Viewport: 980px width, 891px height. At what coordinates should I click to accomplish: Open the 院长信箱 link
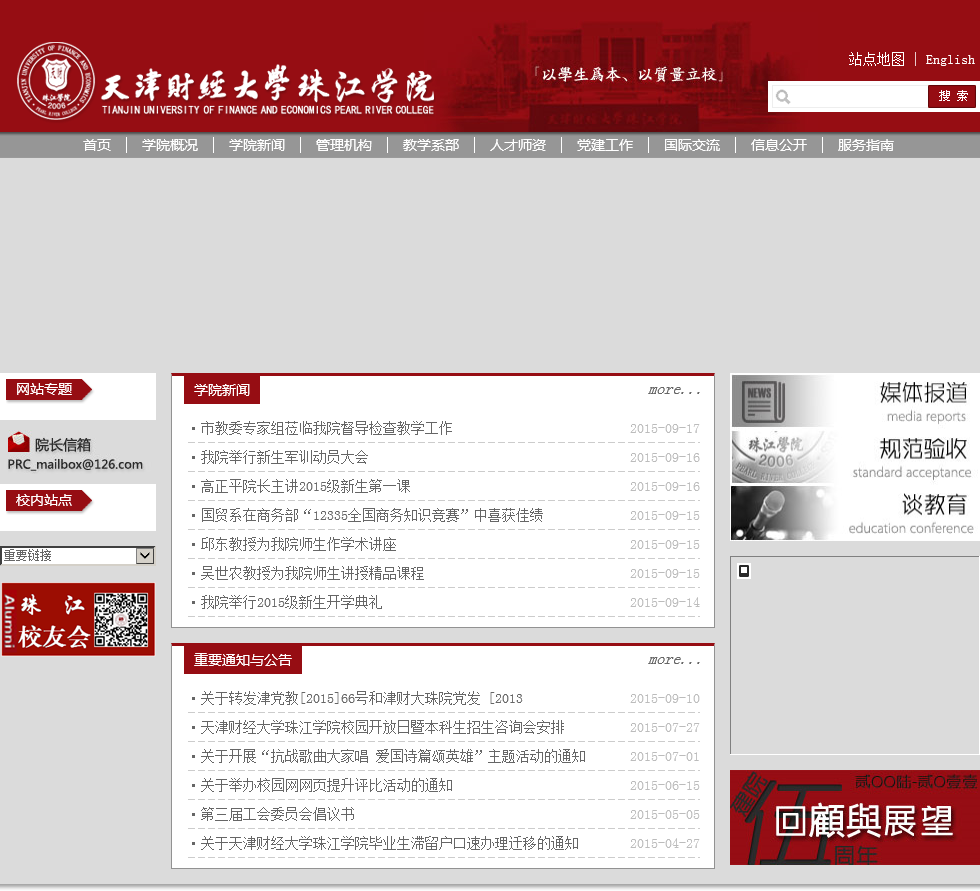click(x=62, y=445)
